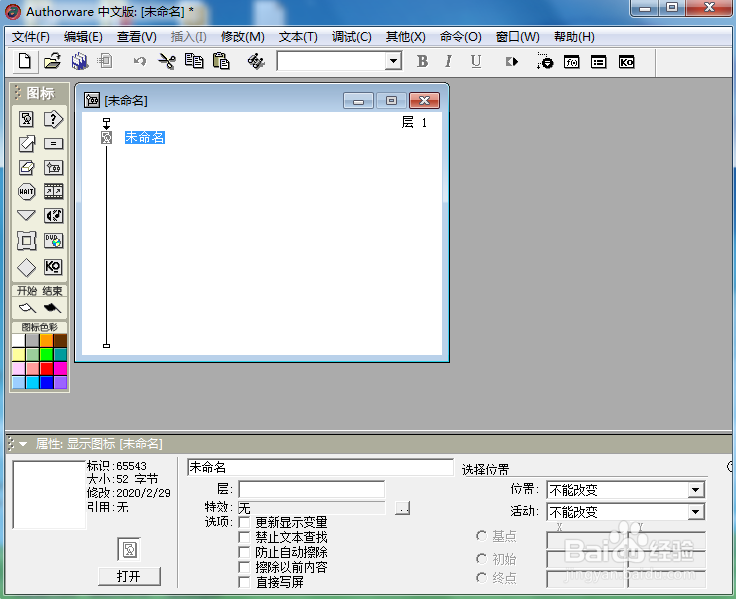Toggle Bold text style
Screen dimensions: 736x599
[422, 61]
